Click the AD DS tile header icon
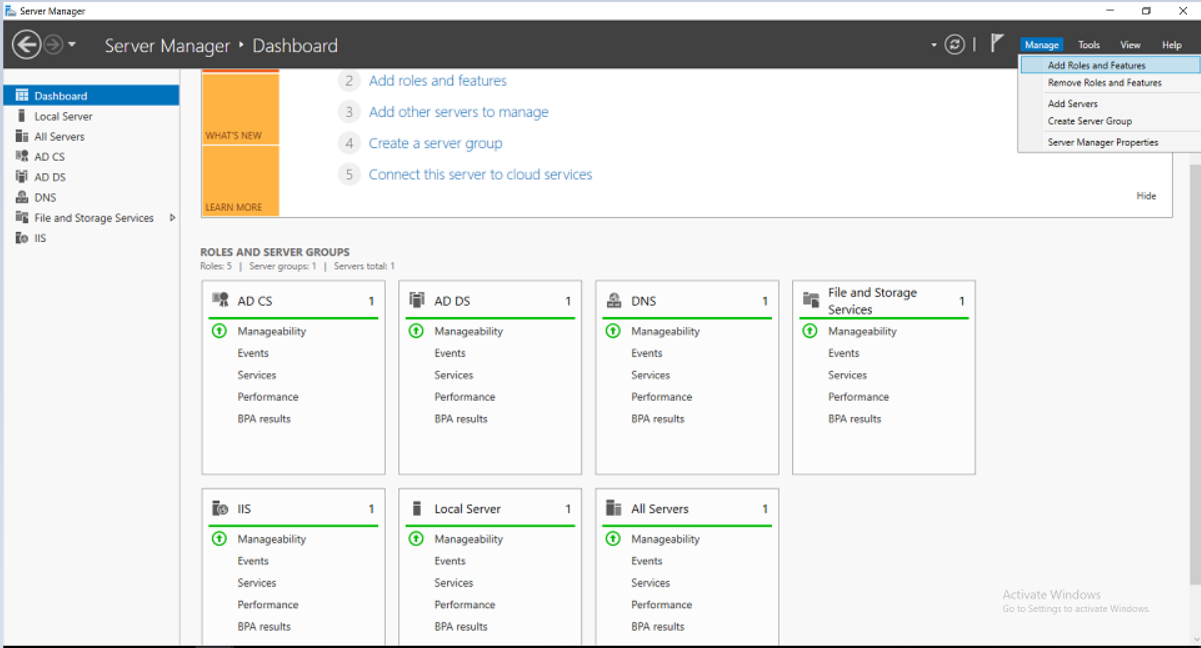The height and width of the screenshot is (648, 1201). point(417,300)
